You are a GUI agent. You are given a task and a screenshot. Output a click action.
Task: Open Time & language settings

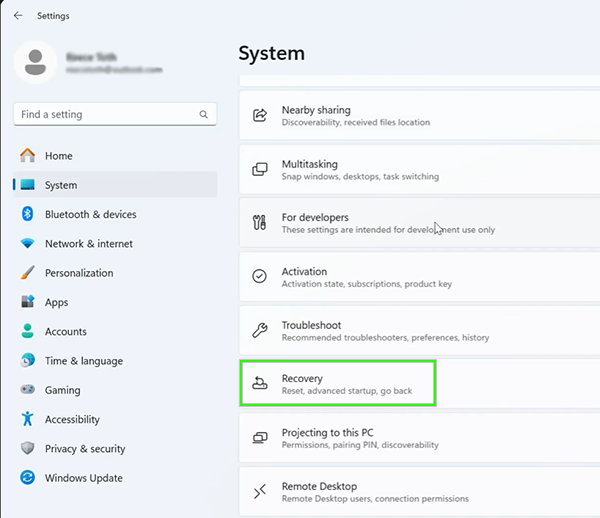coord(115,360)
